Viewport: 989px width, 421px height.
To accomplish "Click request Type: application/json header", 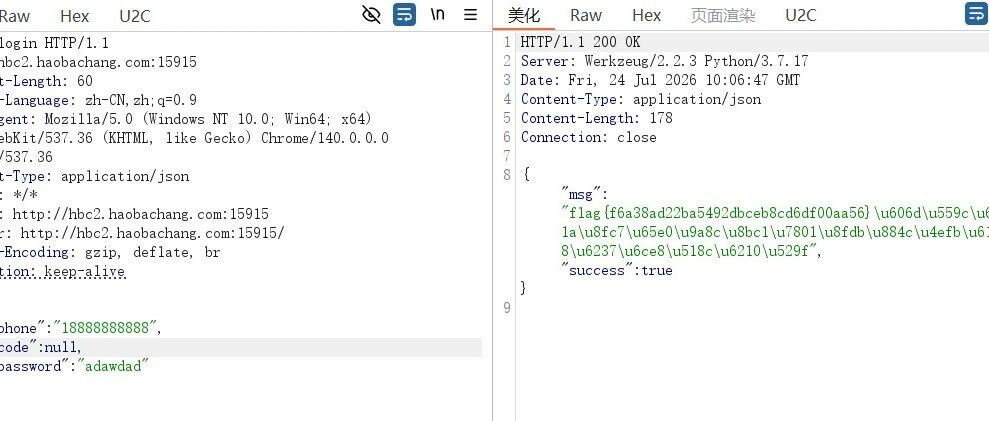I will pyautogui.click(x=95, y=176).
